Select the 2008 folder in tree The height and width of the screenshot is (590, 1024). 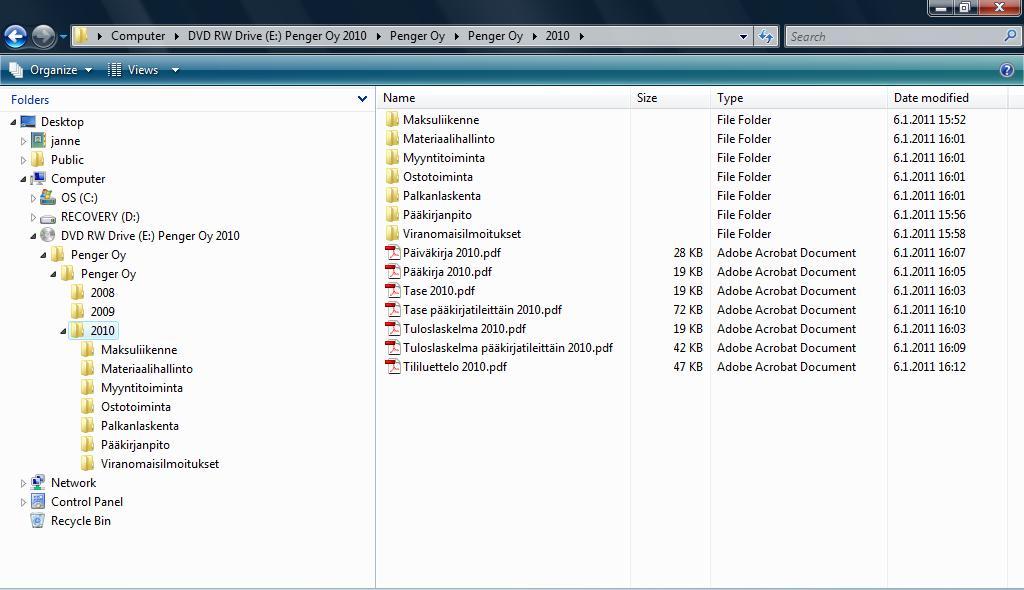(x=93, y=292)
